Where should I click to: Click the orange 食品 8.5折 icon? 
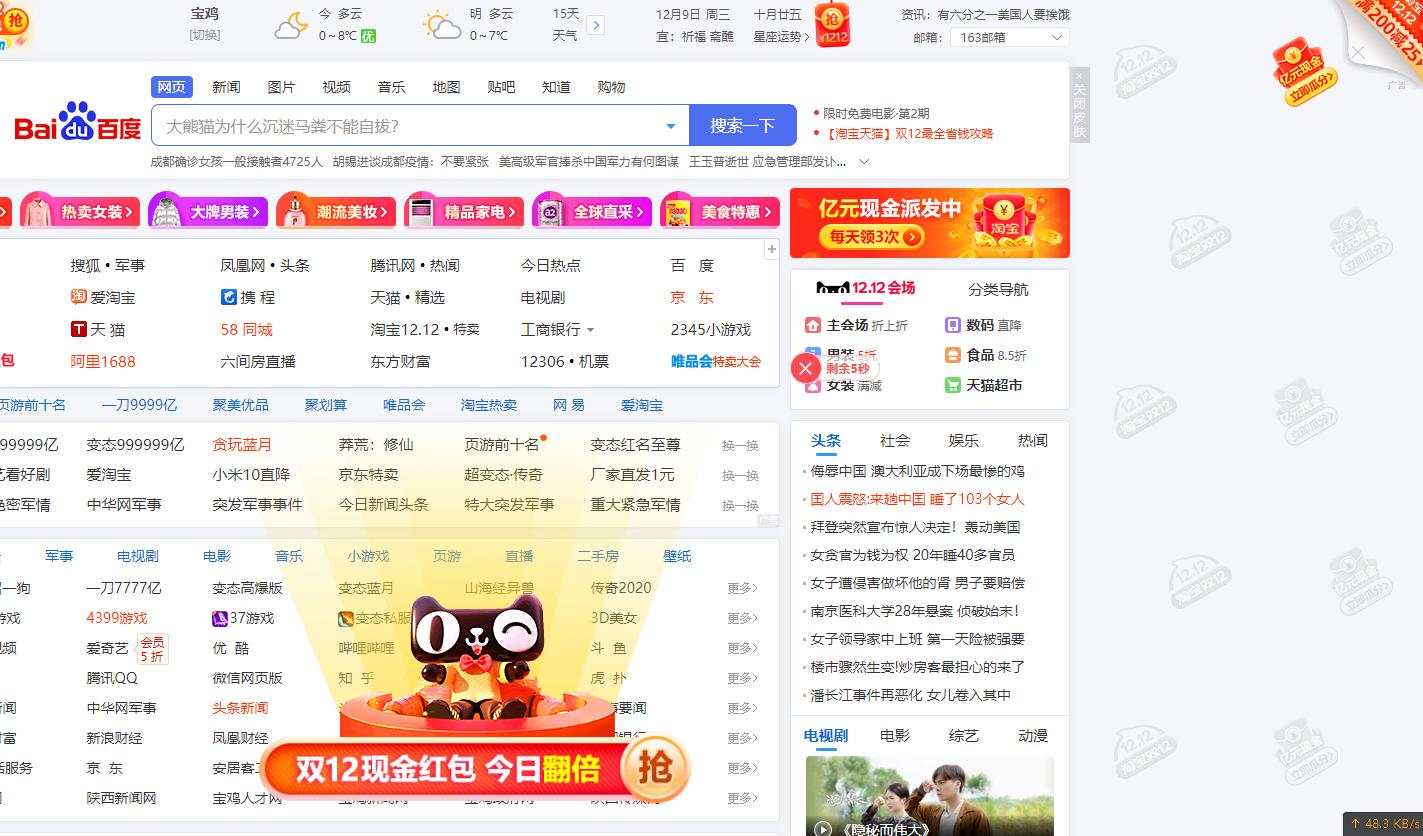(952, 354)
